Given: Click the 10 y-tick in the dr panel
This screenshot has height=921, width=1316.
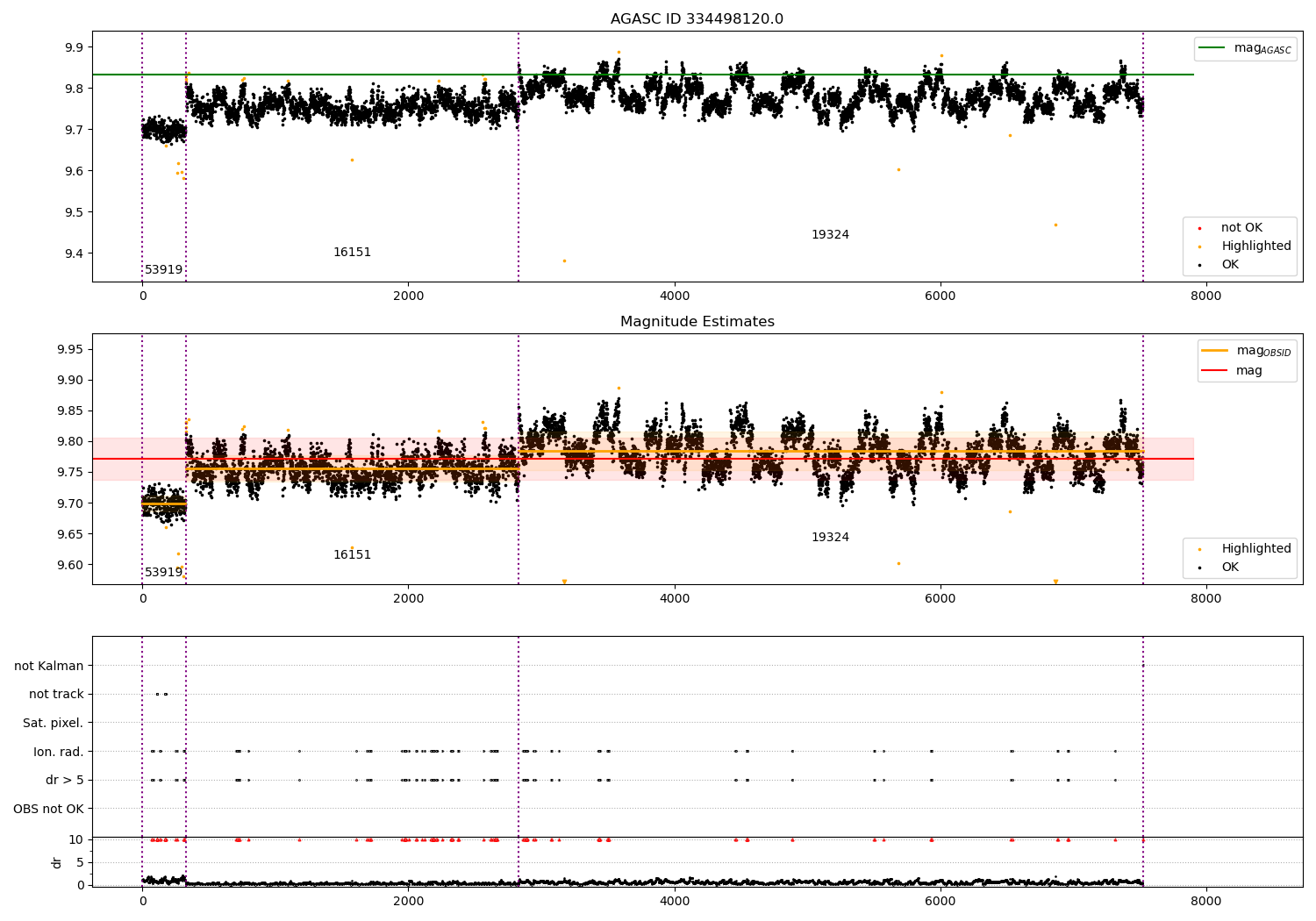Looking at the screenshot, I should [x=76, y=839].
